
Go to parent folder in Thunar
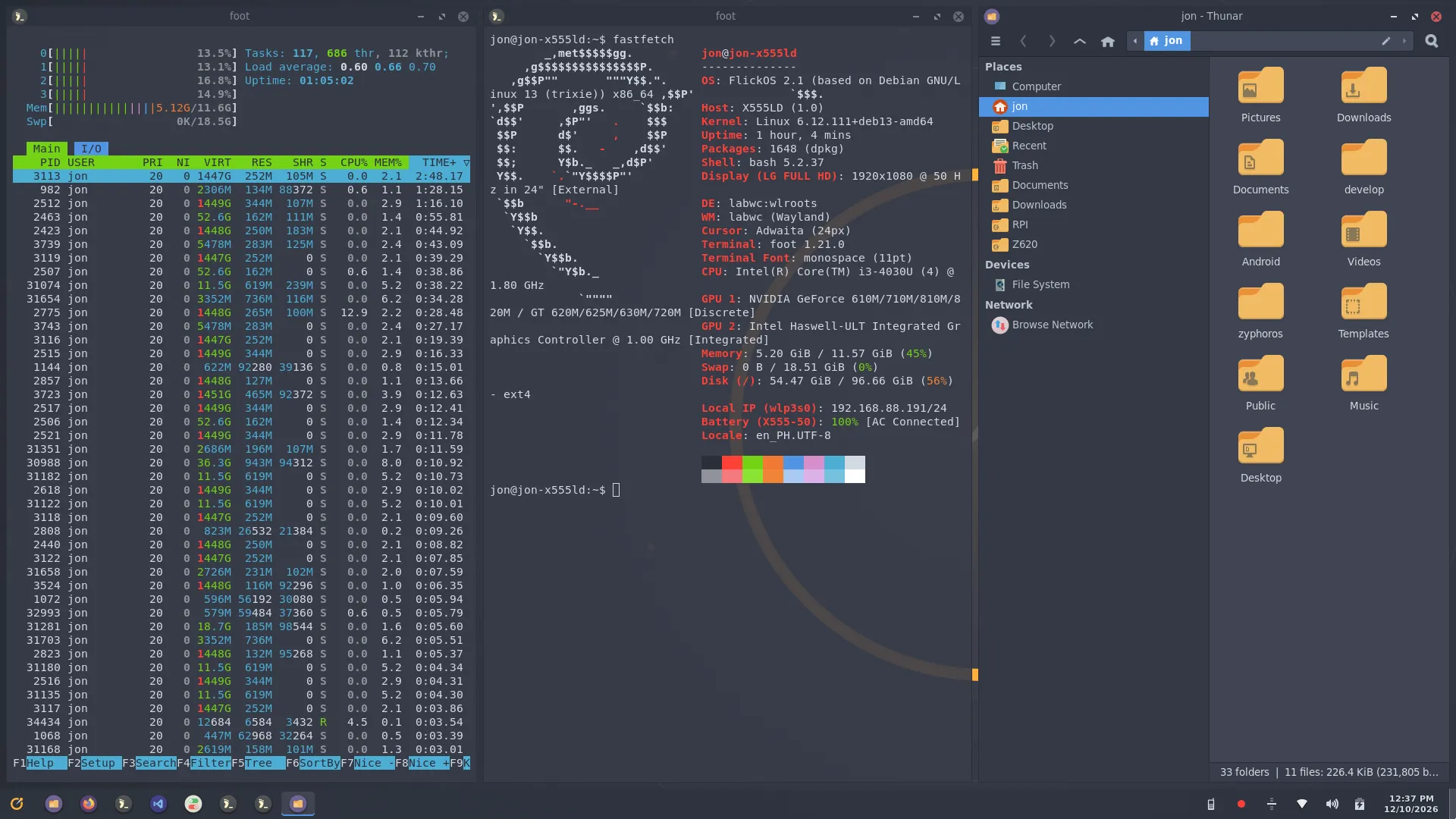pyautogui.click(x=1080, y=41)
